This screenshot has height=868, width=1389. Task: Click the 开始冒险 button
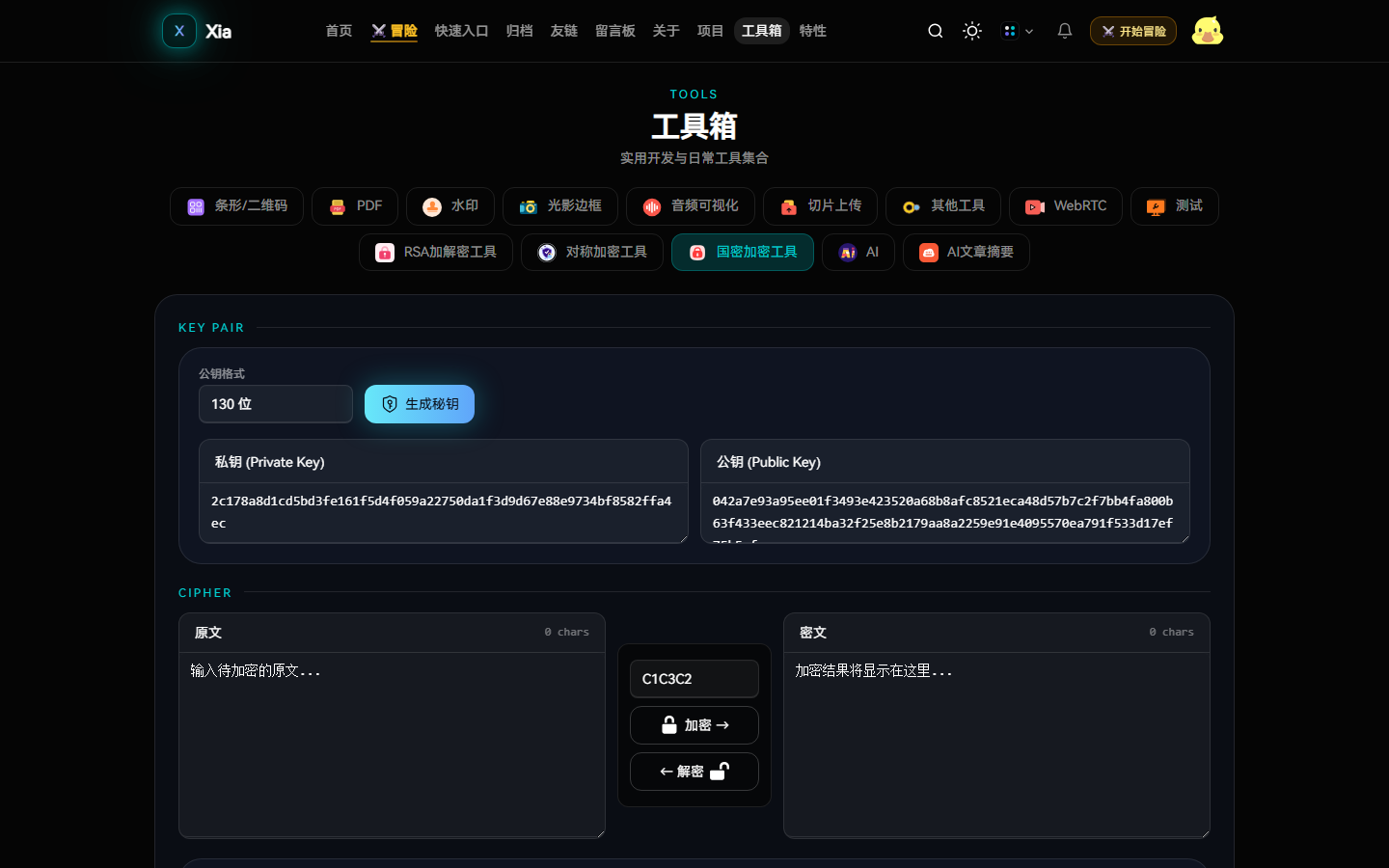pos(1133,31)
